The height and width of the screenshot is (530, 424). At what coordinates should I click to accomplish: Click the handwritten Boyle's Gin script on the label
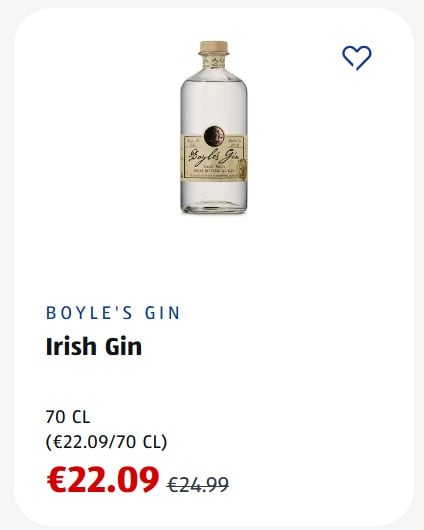pos(214,157)
